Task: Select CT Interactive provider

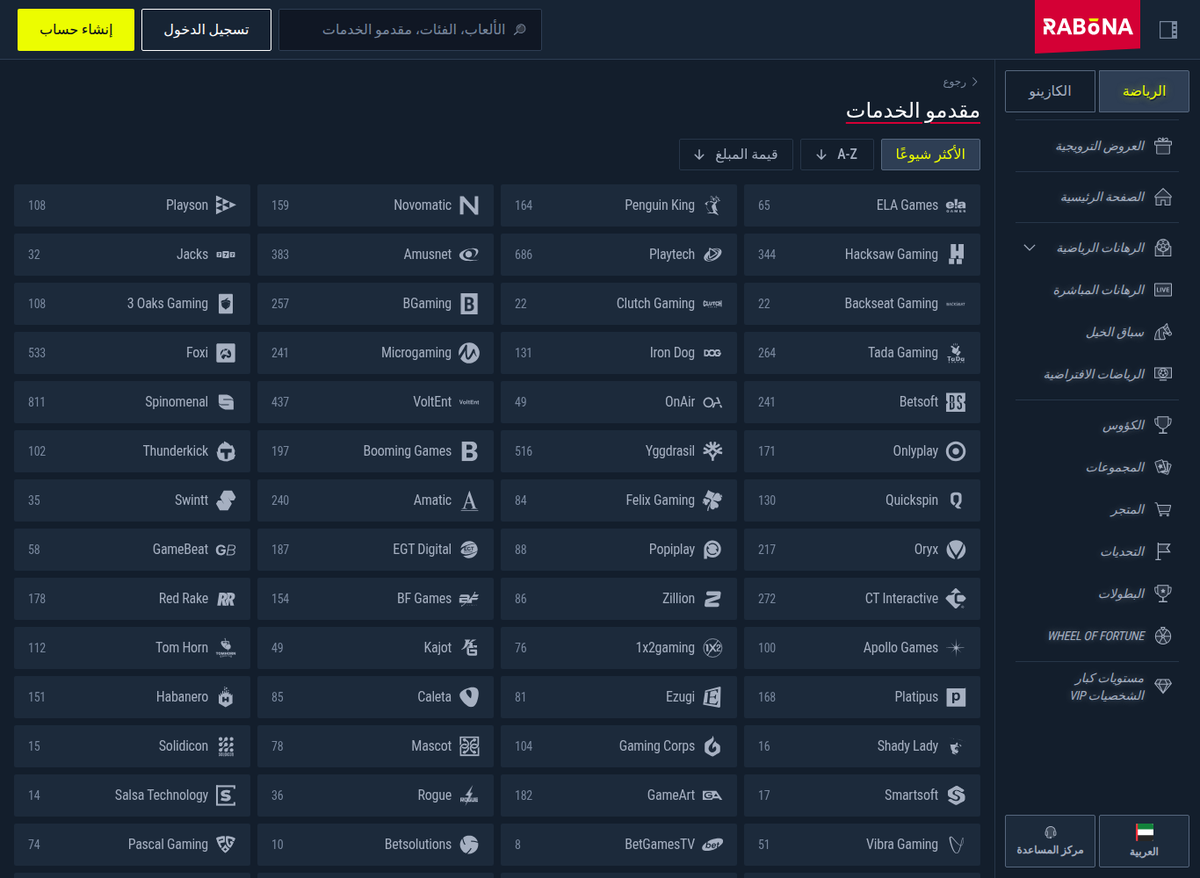Action: (862, 598)
